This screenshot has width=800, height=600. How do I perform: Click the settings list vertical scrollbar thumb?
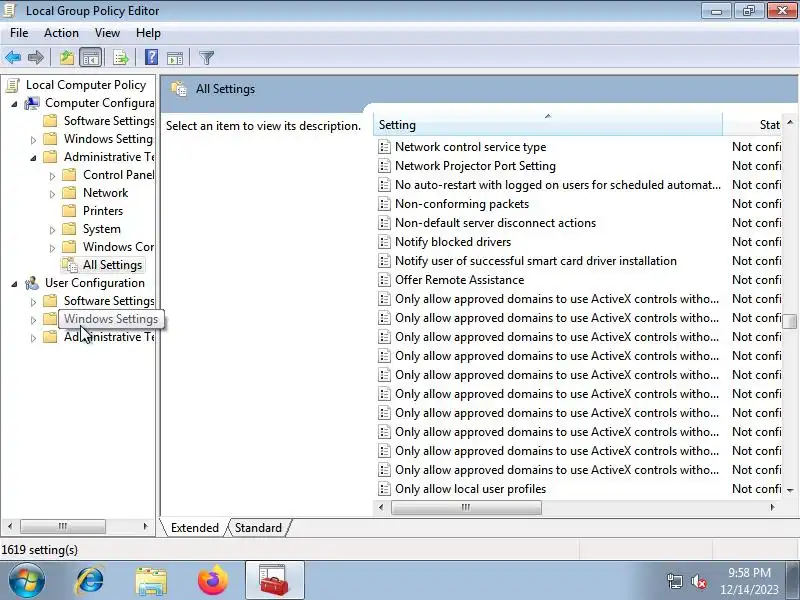point(790,321)
